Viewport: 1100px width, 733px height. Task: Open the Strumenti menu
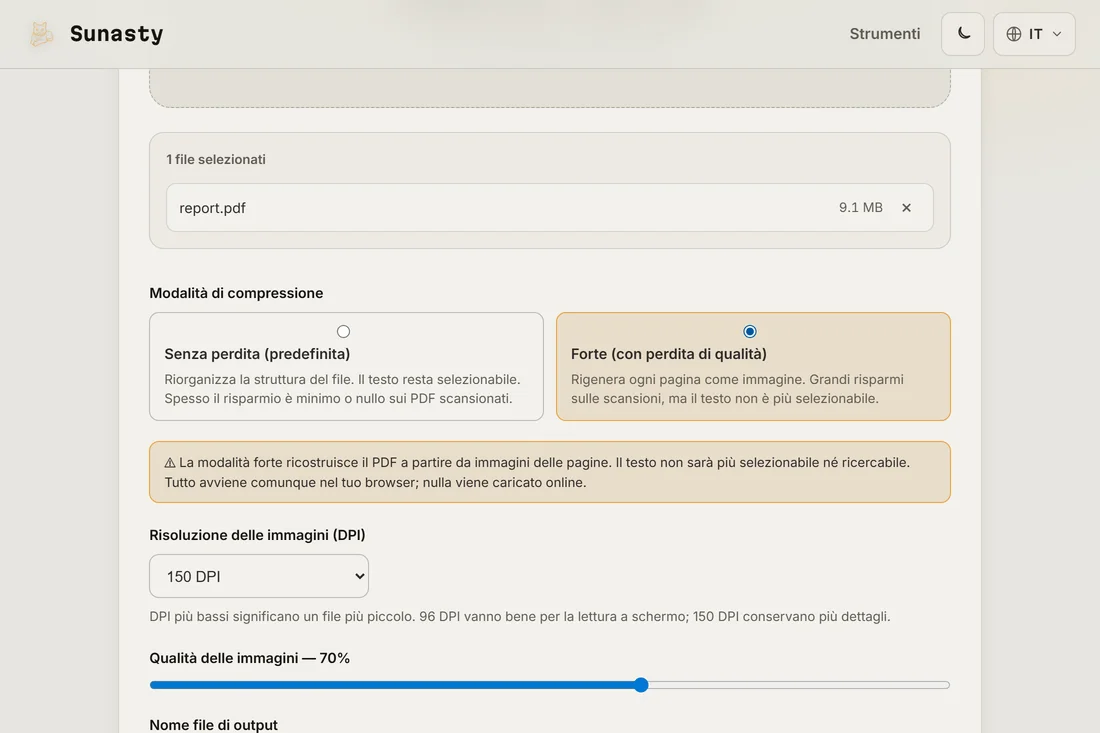pos(885,34)
